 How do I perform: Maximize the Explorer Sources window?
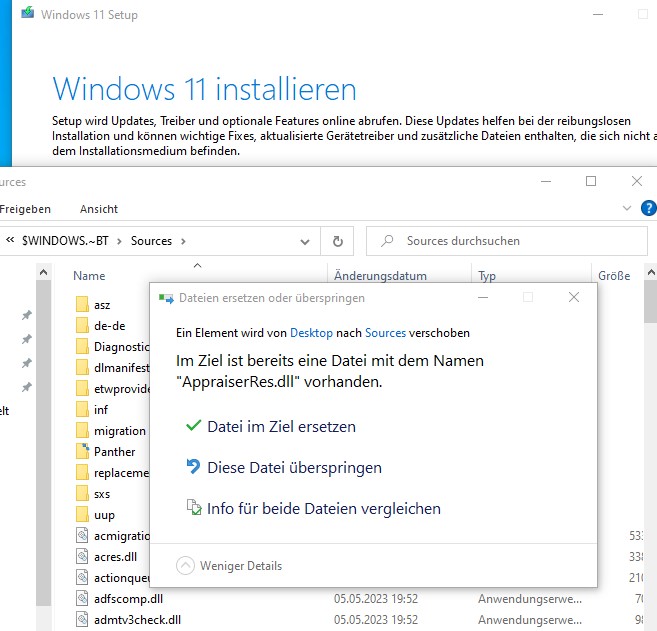tap(591, 181)
